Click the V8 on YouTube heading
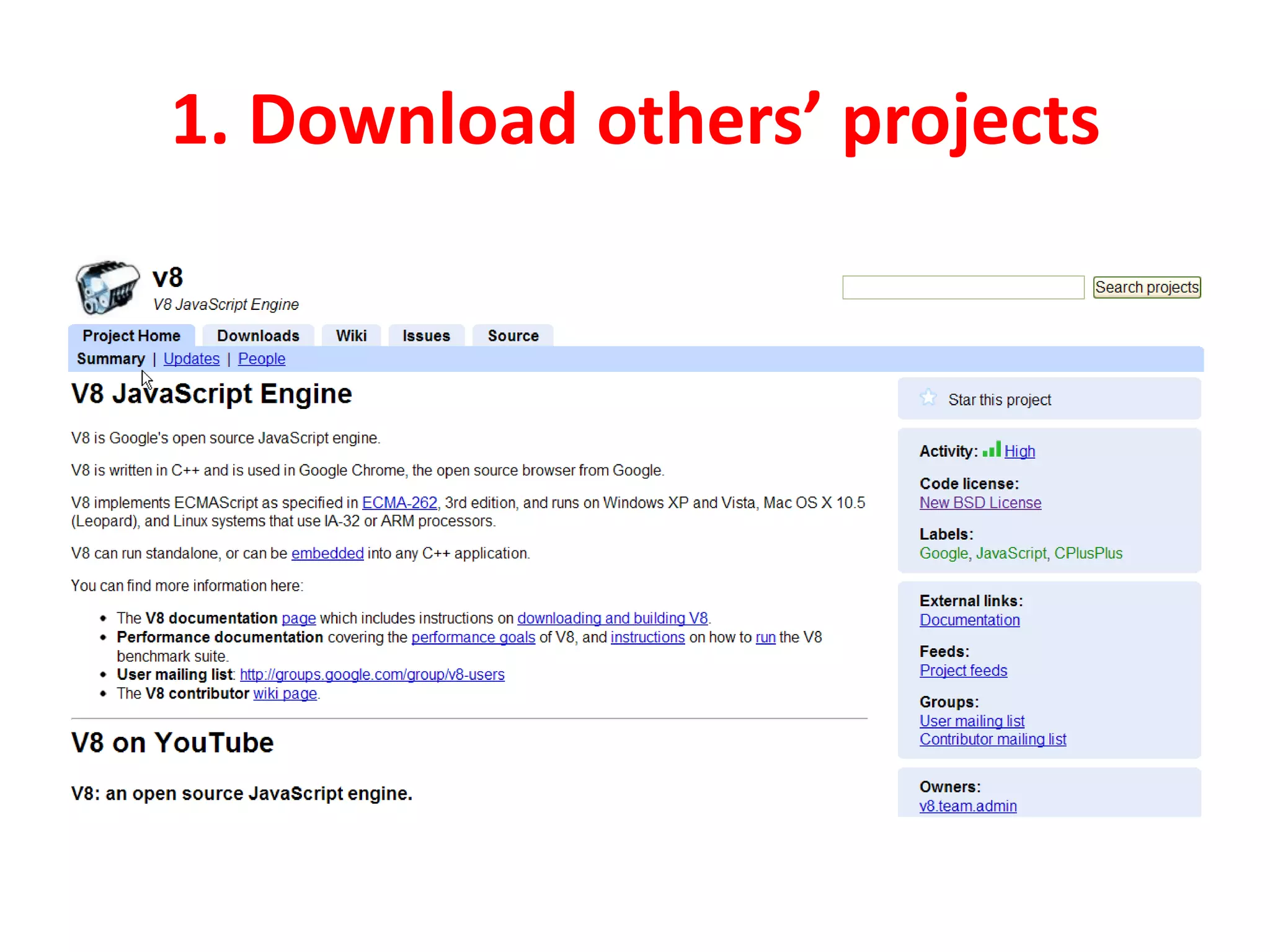This screenshot has height=952, width=1270. coord(172,743)
